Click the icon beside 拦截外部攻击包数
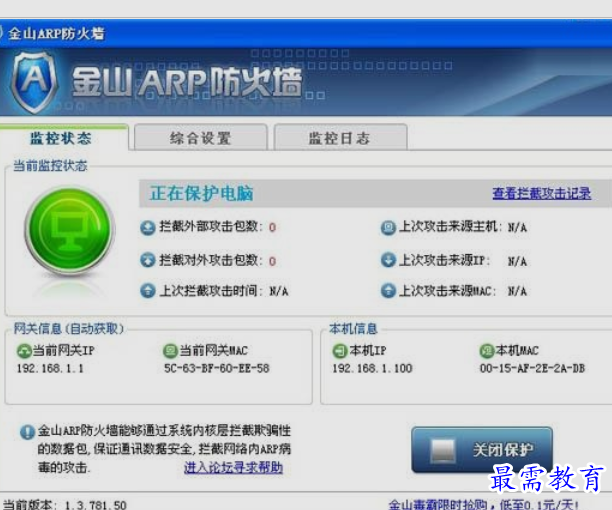This screenshot has width=612, height=510. click(148, 227)
